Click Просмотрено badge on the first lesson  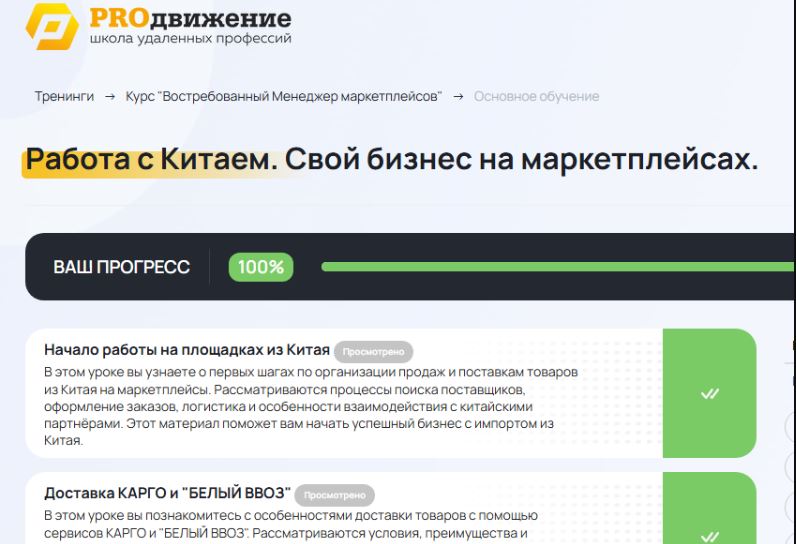pyautogui.click(x=373, y=352)
